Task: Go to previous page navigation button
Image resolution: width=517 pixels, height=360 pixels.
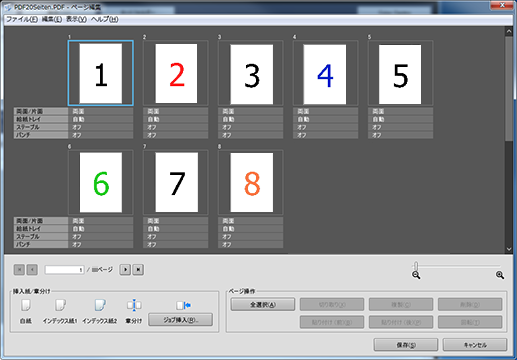Action: coord(32,270)
